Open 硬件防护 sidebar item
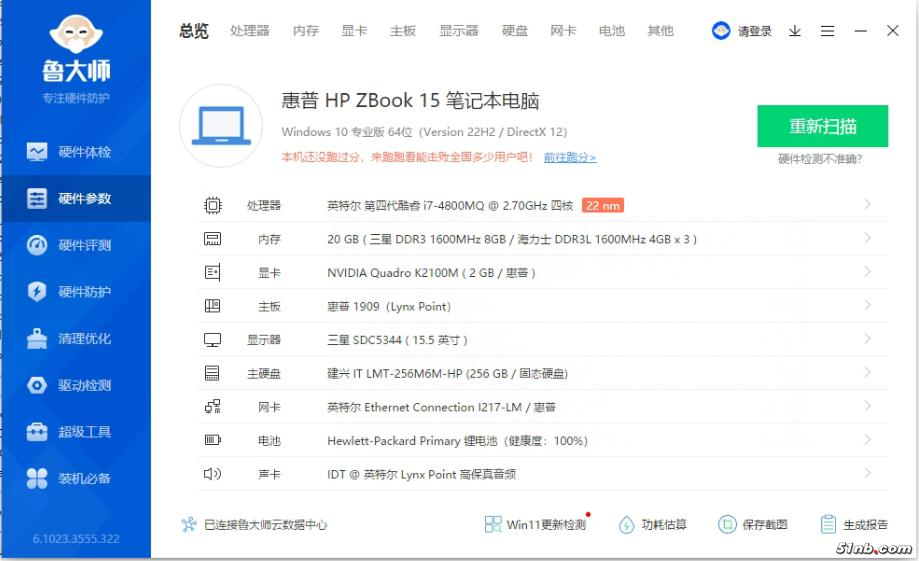The image size is (919, 561). pyautogui.click(x=75, y=292)
